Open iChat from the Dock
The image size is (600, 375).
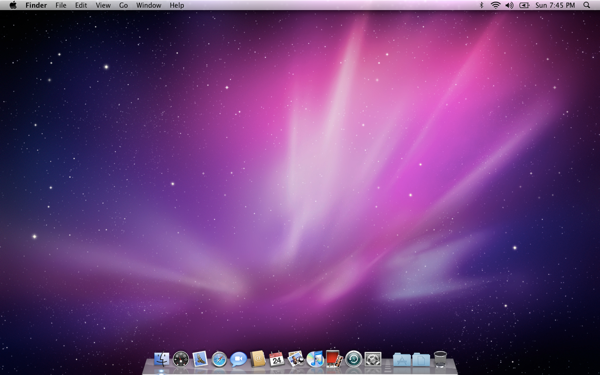click(x=238, y=359)
